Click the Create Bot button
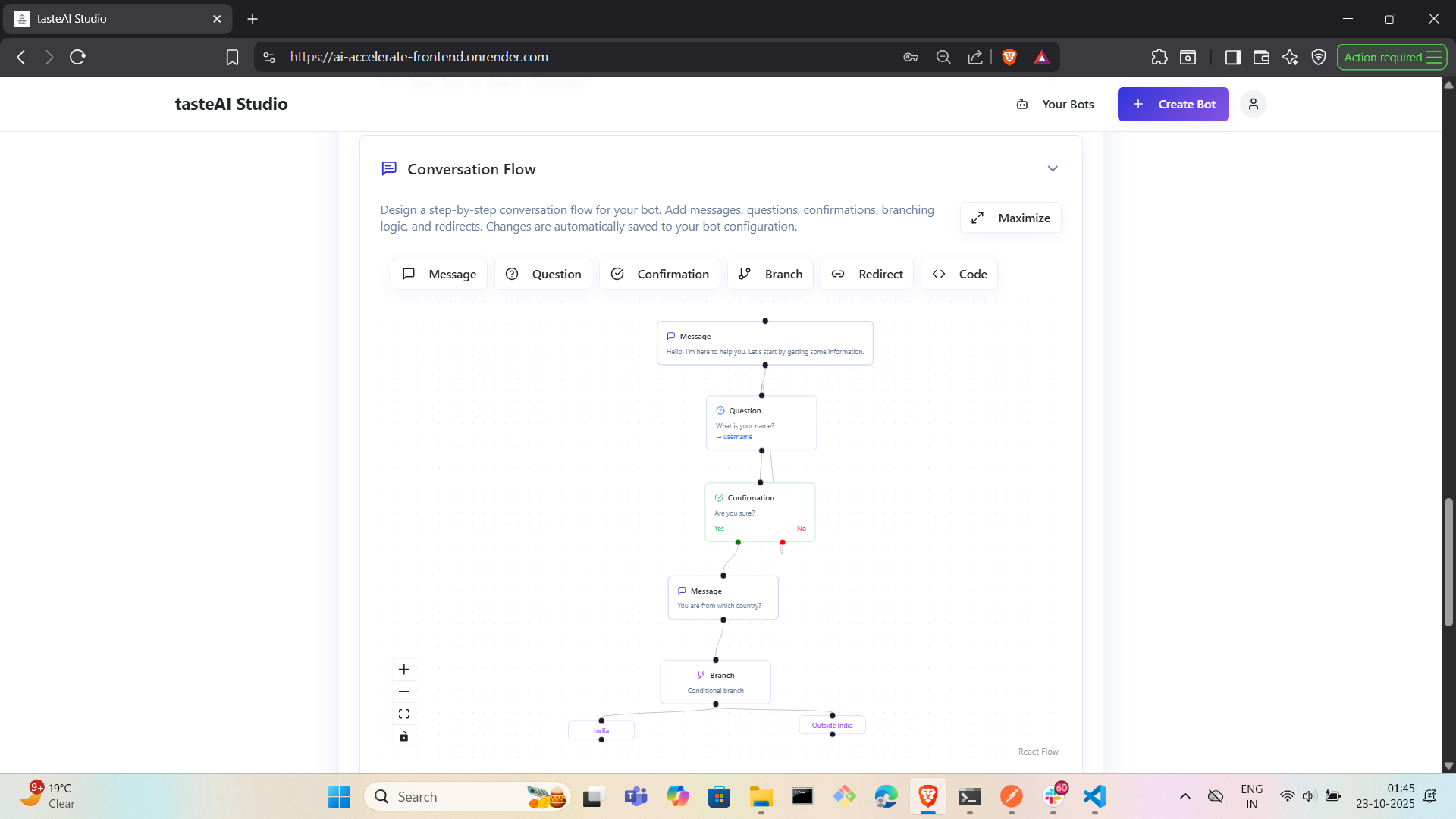This screenshot has height=819, width=1456. [x=1172, y=104]
